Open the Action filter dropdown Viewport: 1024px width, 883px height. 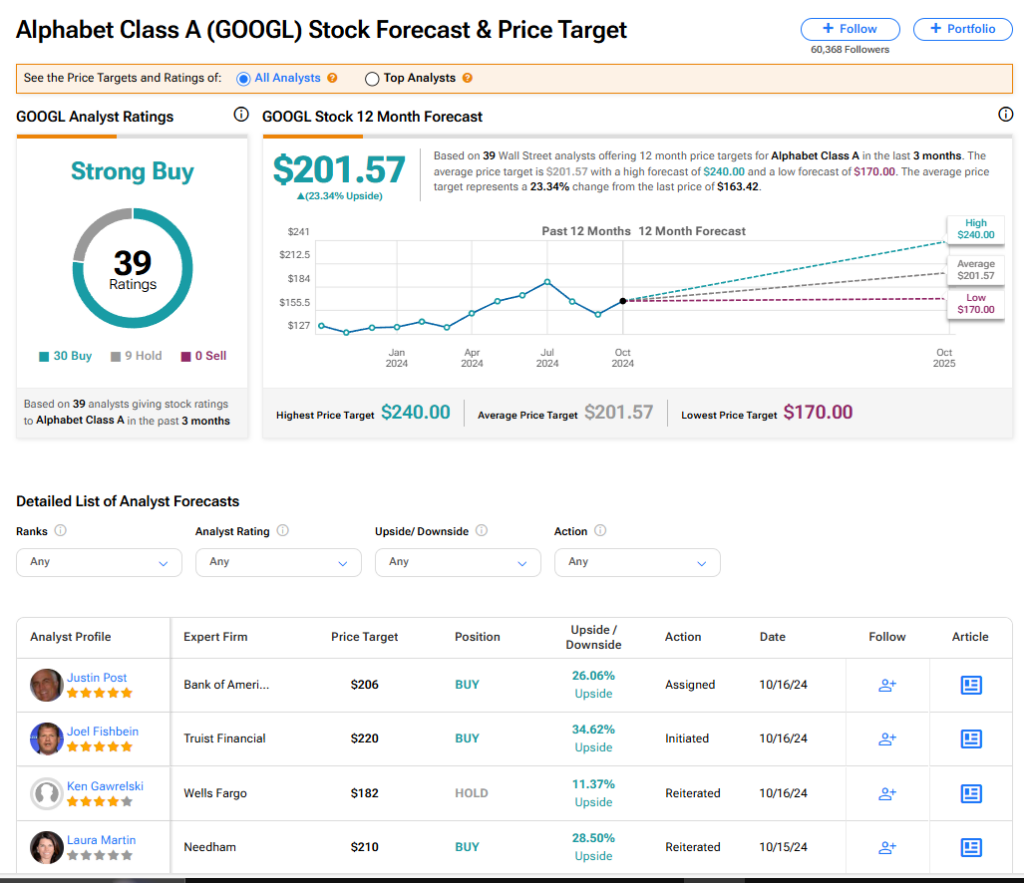637,562
